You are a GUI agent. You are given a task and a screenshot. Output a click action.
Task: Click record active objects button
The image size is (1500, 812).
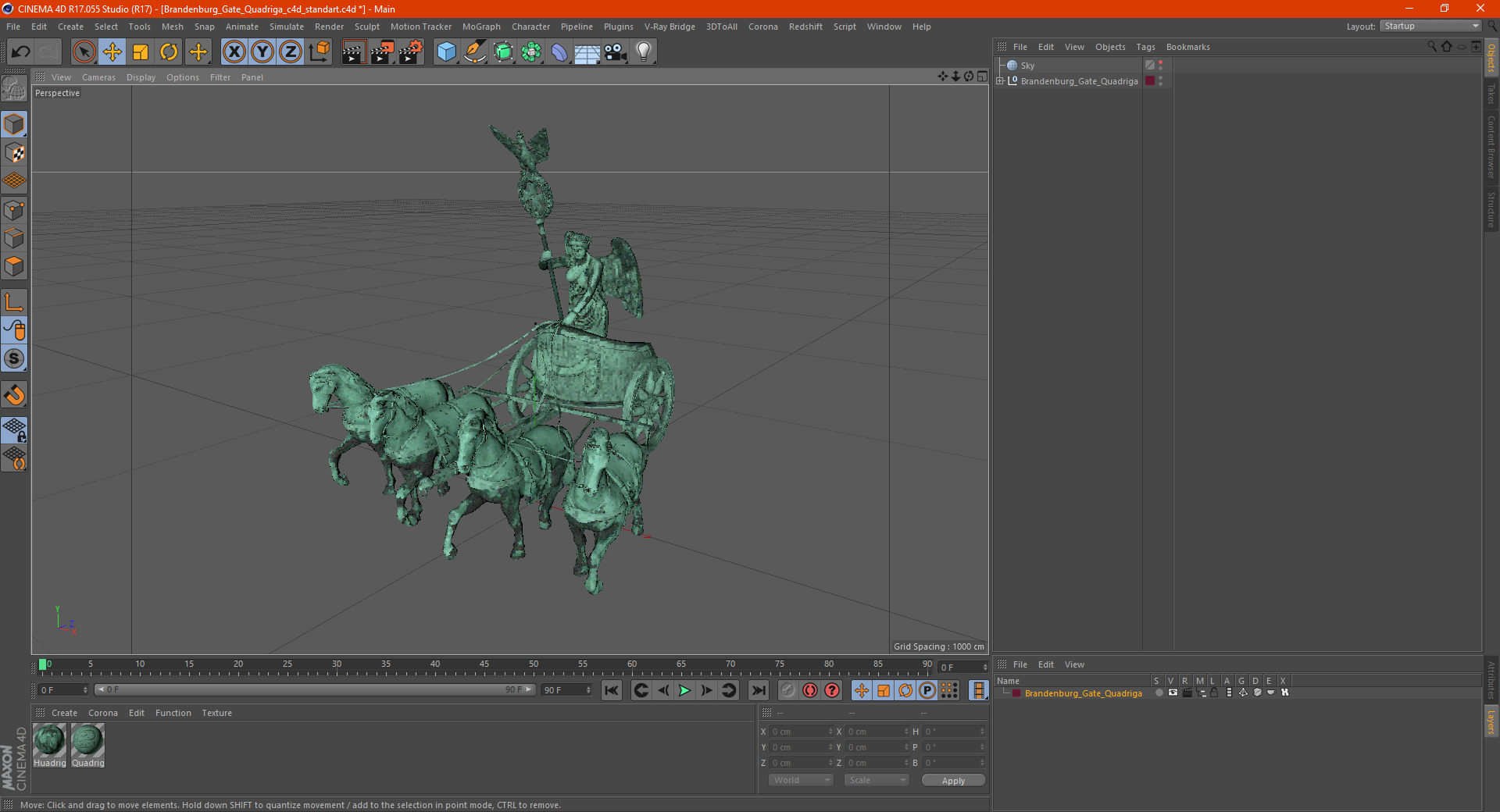(x=788, y=690)
